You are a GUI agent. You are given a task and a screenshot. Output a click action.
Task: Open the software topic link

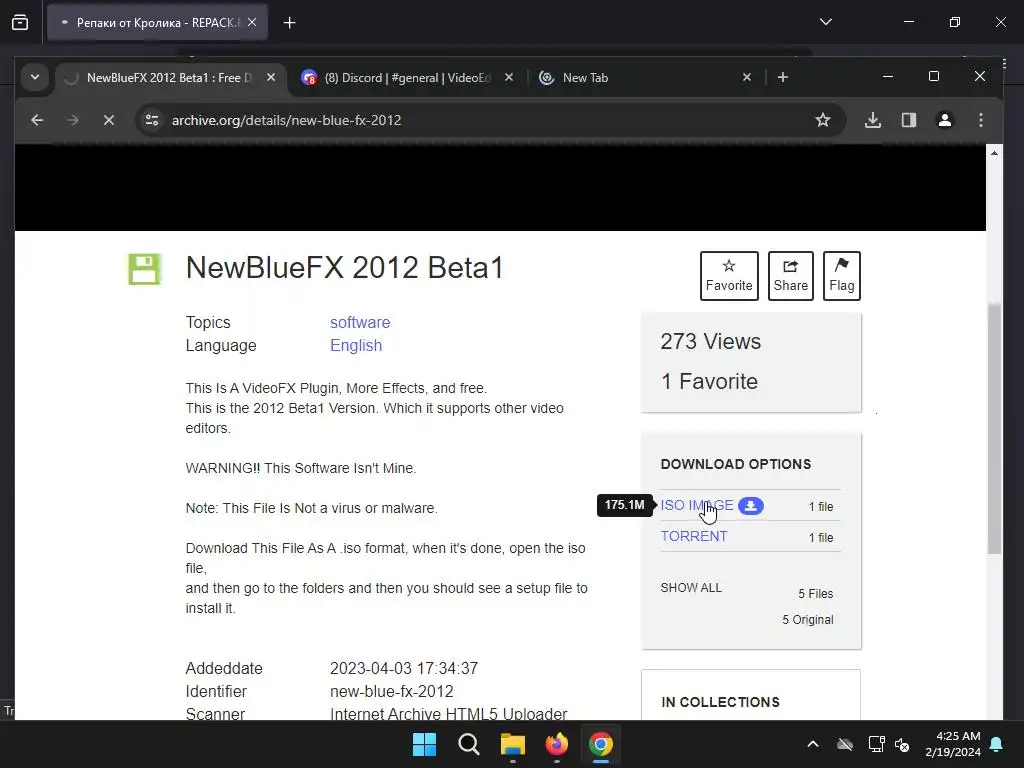pyautogui.click(x=360, y=323)
